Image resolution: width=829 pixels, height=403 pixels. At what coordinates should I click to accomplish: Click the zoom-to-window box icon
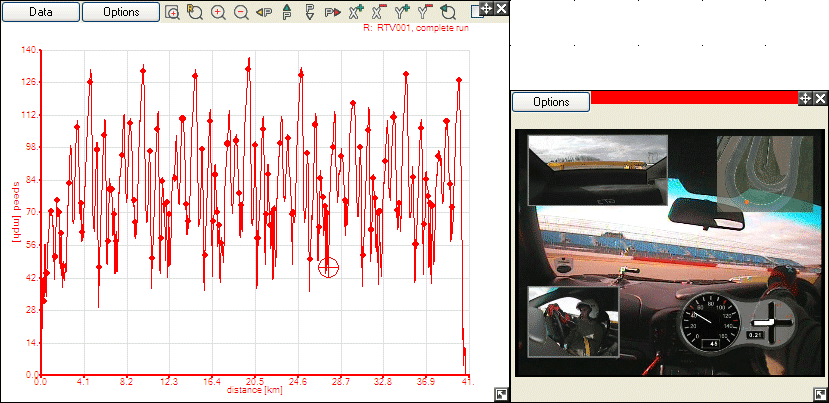click(173, 13)
